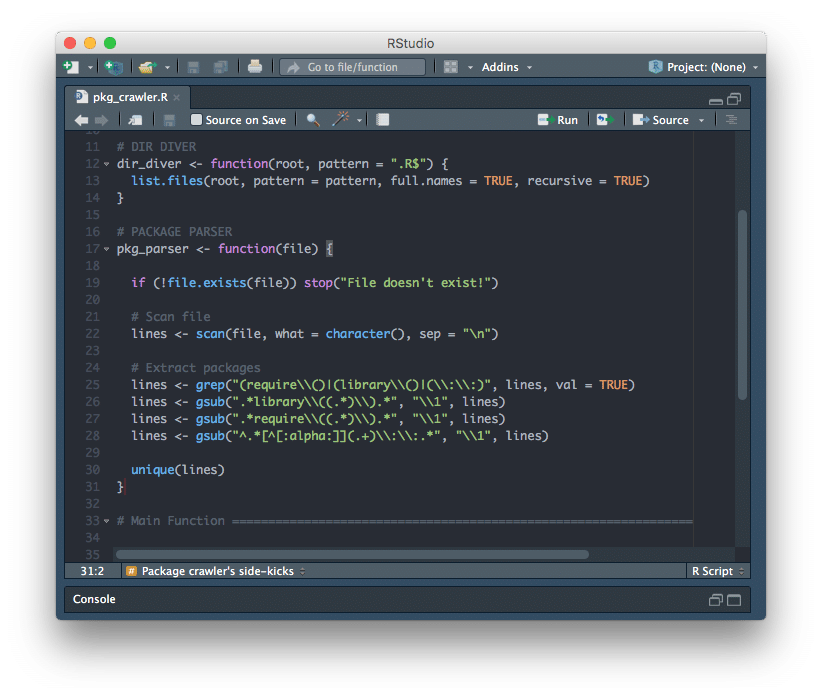Viewport: 822px width, 700px height.
Task: Run the current line or selection
Action: click(x=558, y=120)
